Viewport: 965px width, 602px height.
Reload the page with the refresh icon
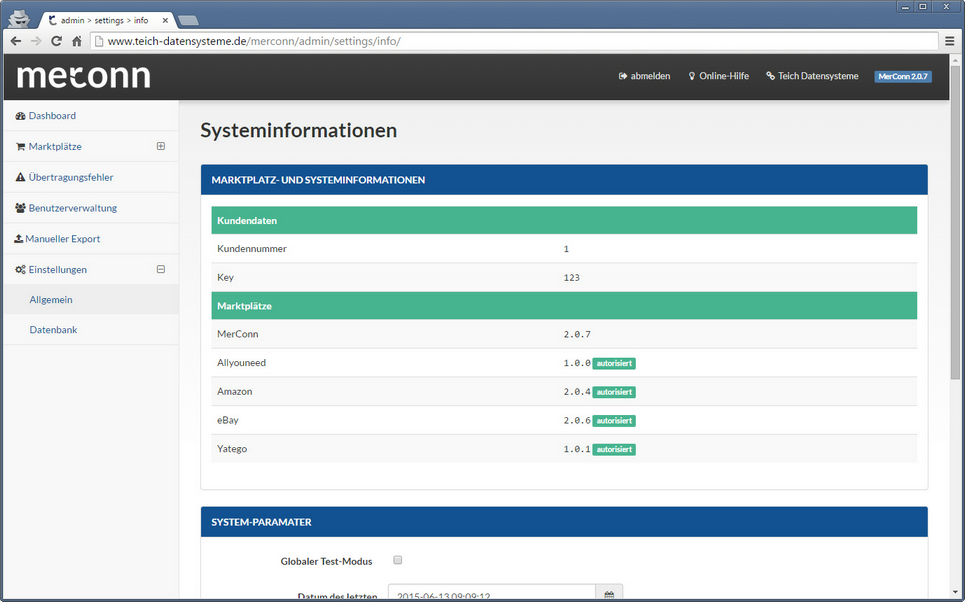[x=57, y=41]
